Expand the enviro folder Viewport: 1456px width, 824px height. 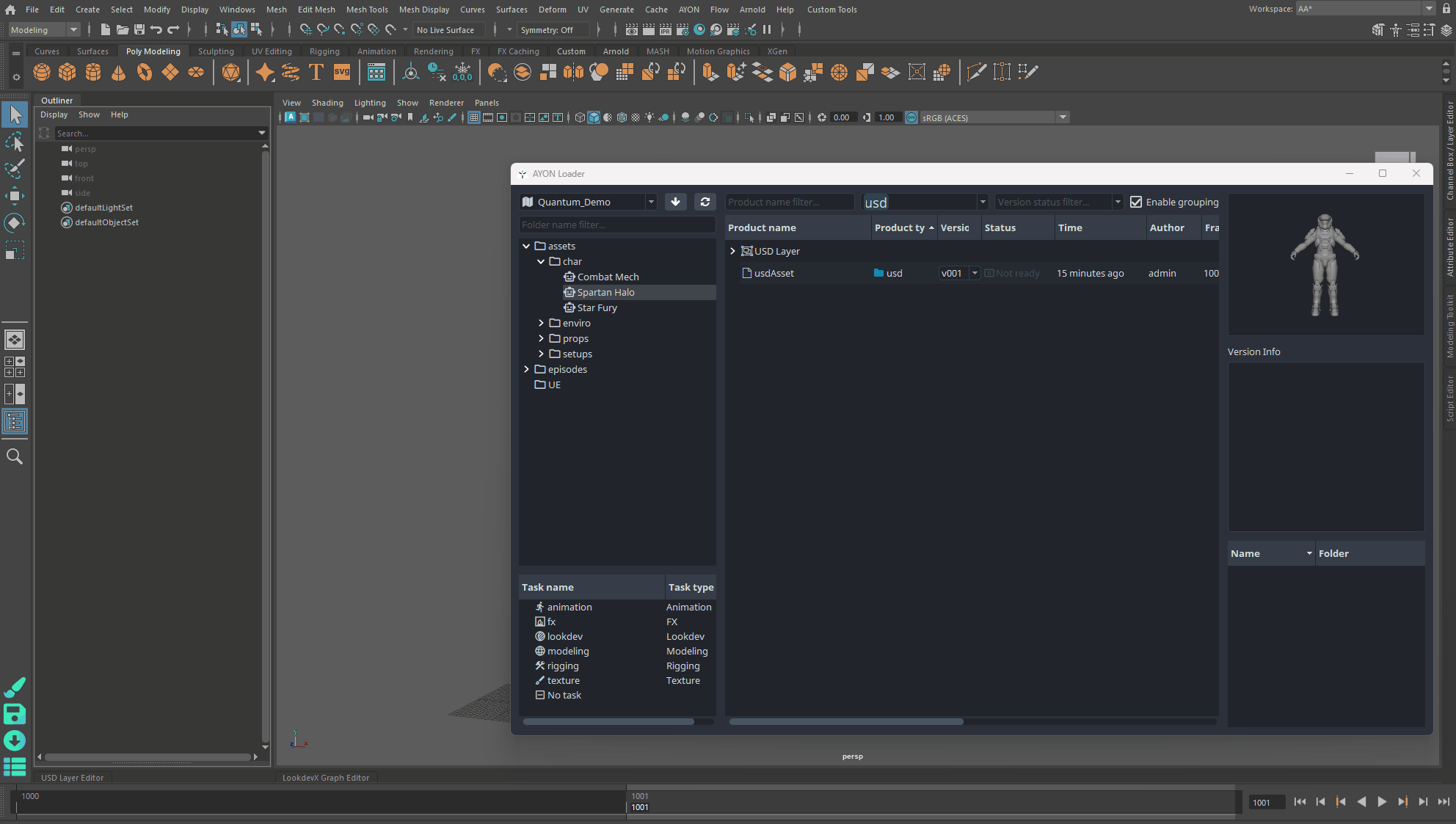(542, 323)
